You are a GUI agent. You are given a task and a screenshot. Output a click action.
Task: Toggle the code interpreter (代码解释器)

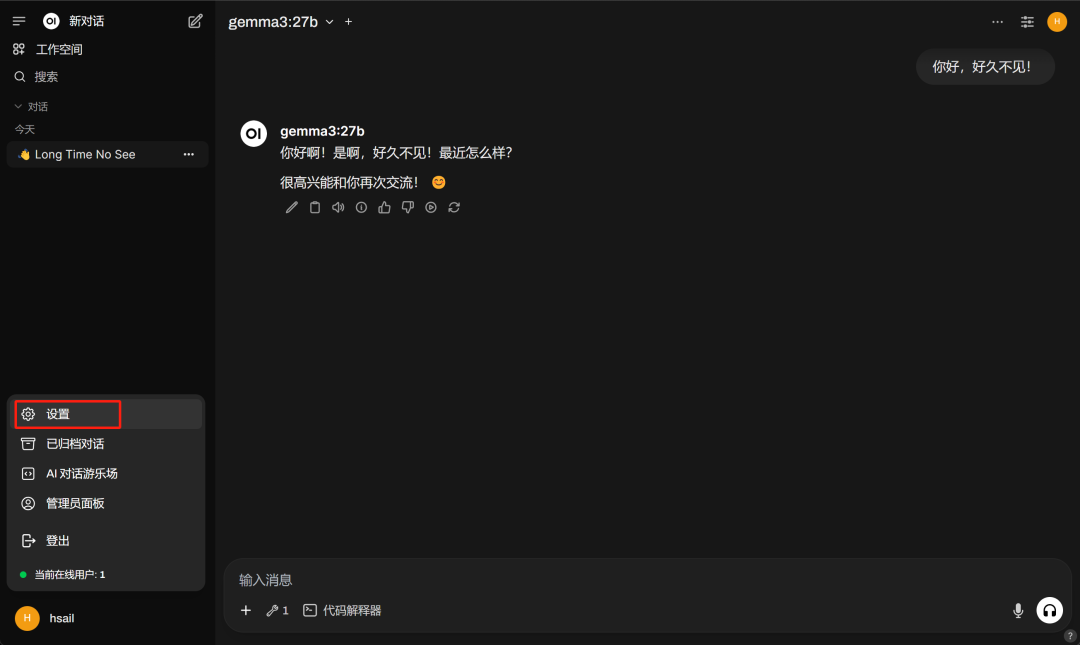(x=342, y=611)
